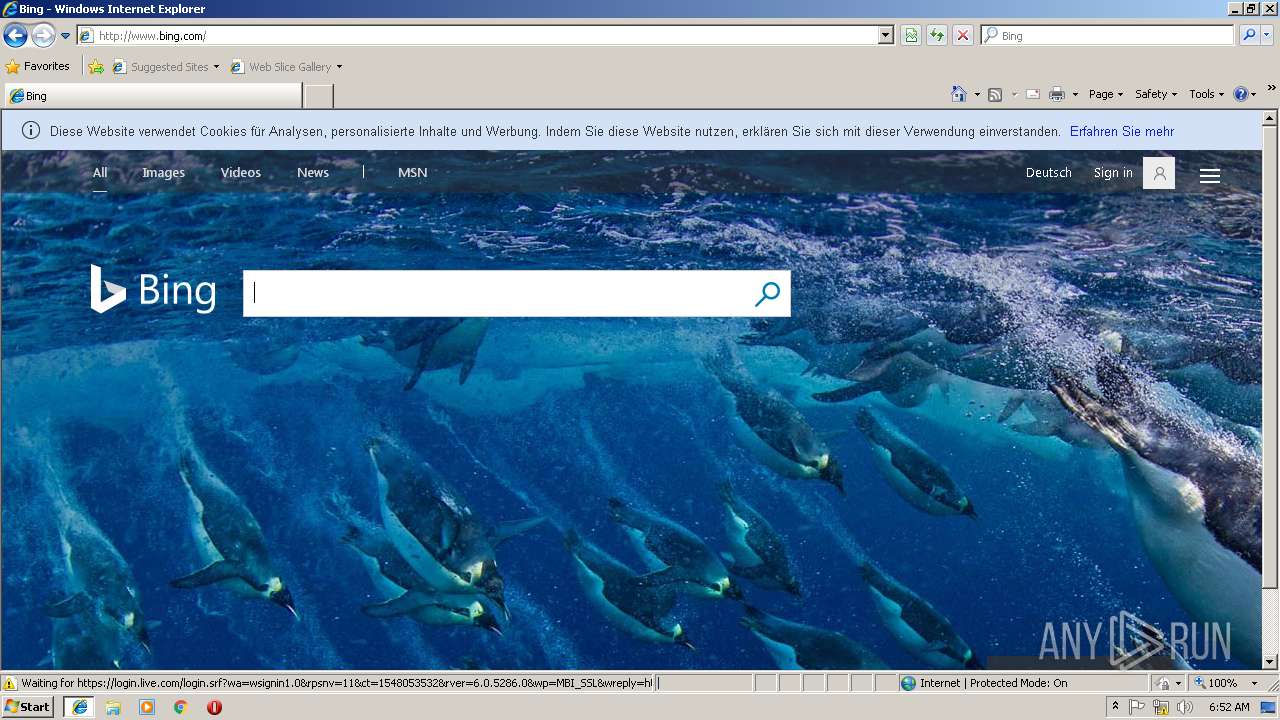The image size is (1280, 720).
Task: Stop loading with the red X icon
Action: (963, 36)
